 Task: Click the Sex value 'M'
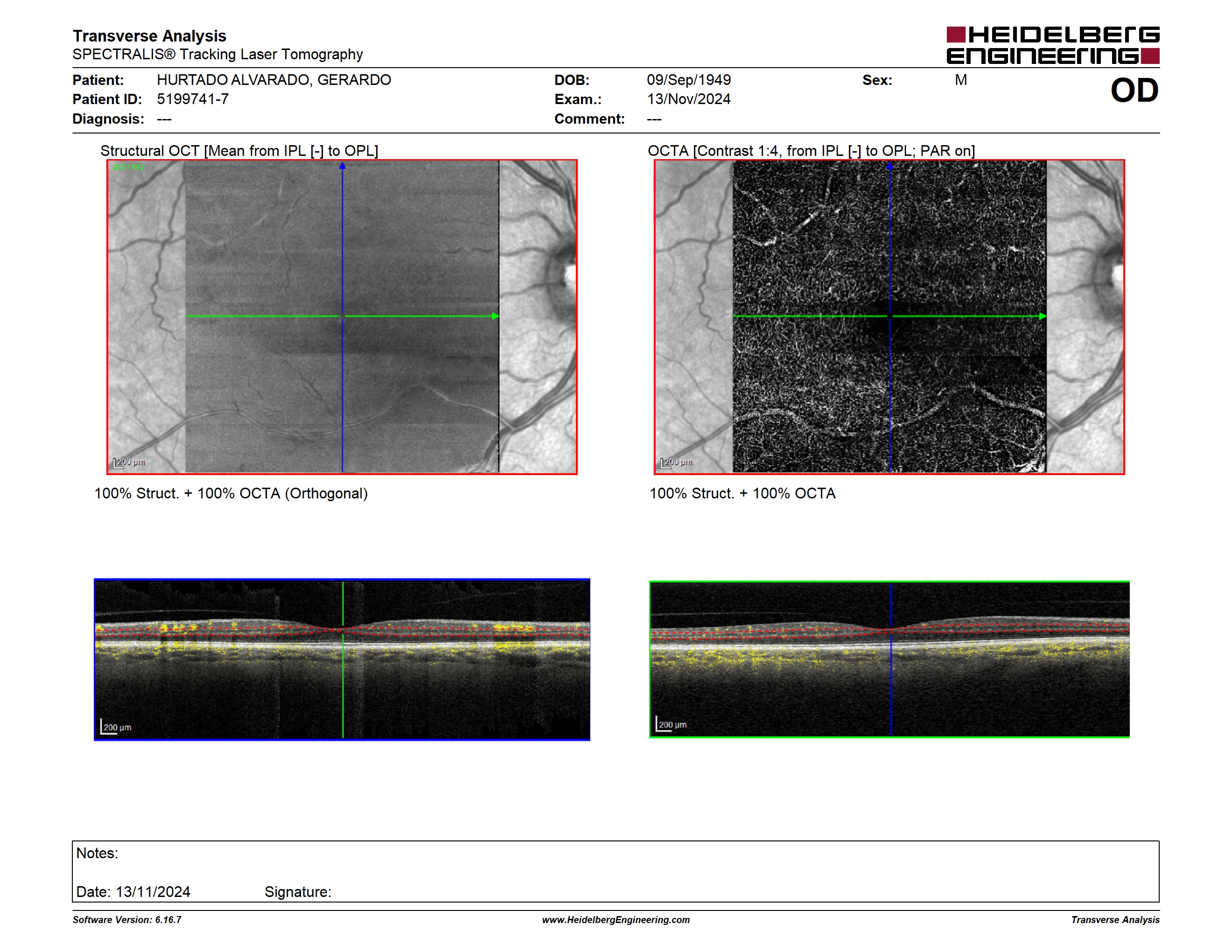(961, 80)
